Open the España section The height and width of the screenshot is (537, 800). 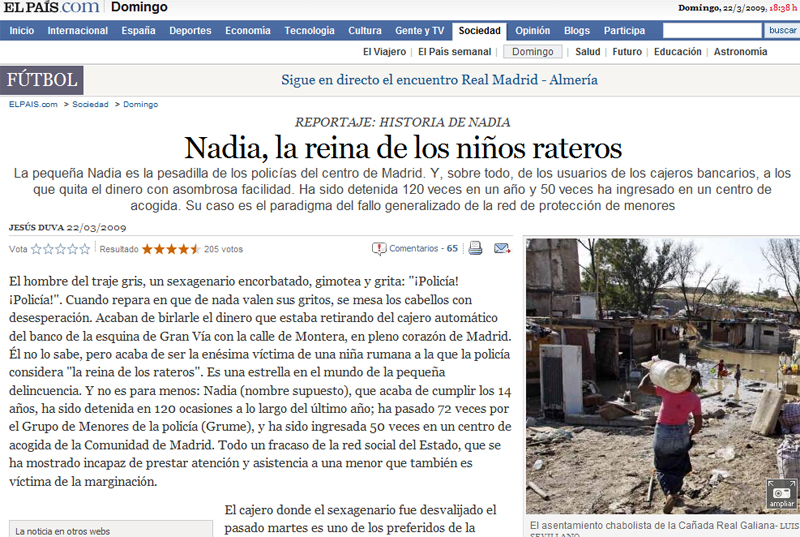point(138,31)
